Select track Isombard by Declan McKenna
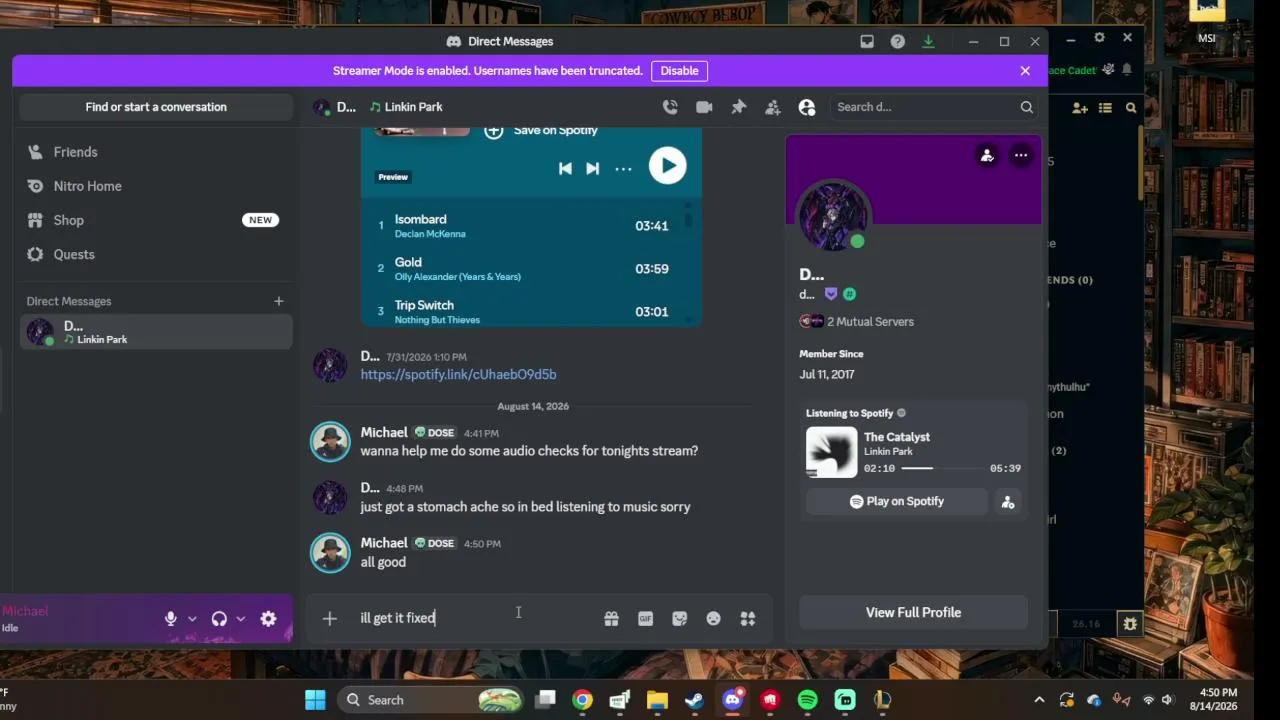The image size is (1280, 720). (524, 226)
